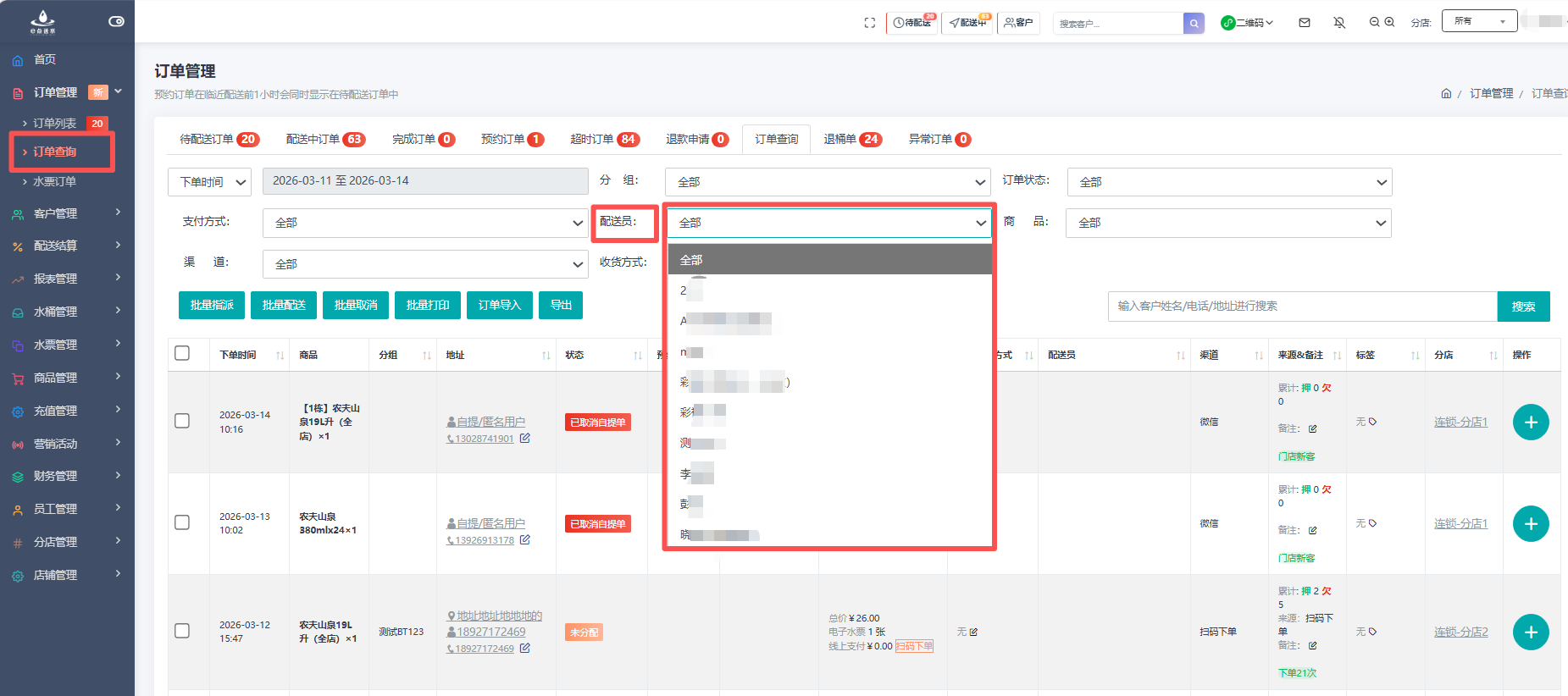Screen dimensions: 1568x696
Task: Check the select-all orders checkbox
Action: click(182, 354)
